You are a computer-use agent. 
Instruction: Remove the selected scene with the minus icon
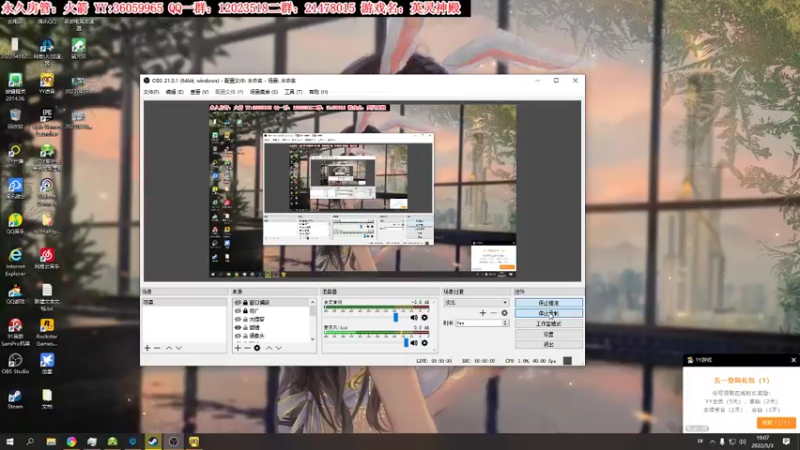click(x=157, y=348)
